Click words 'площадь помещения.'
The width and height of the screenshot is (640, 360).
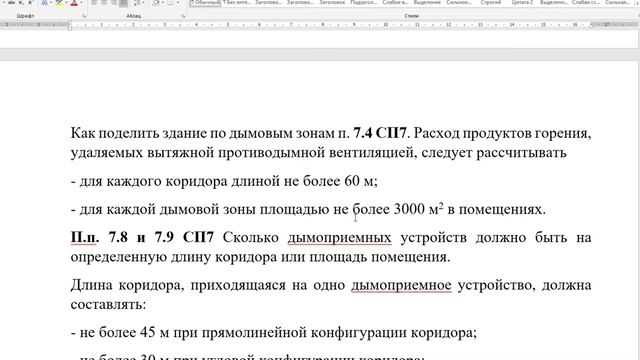(379, 257)
